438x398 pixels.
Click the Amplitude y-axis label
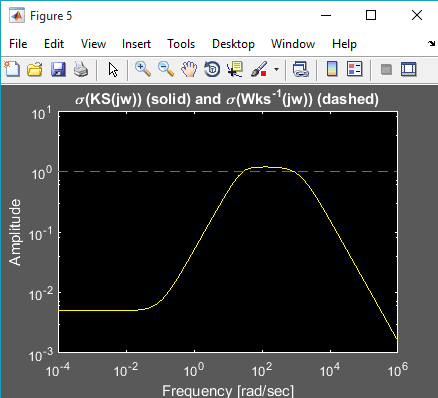coord(15,232)
